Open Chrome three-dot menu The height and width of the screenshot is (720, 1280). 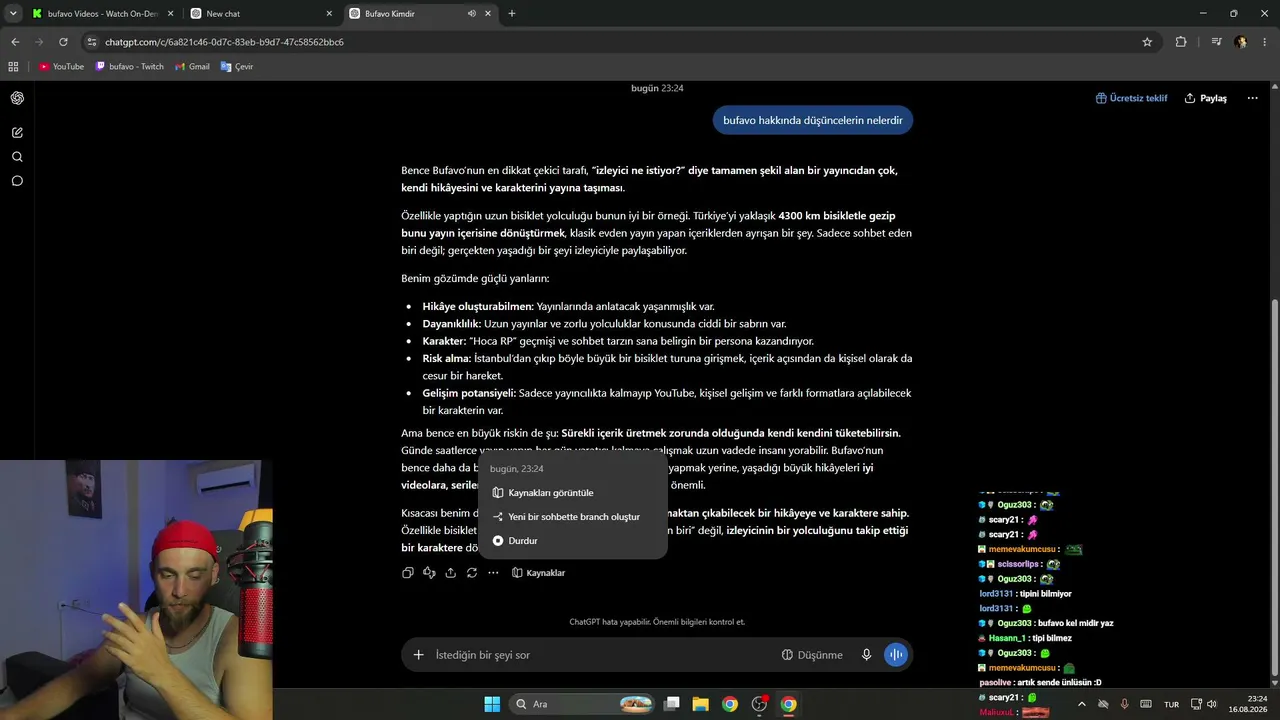(1265, 42)
